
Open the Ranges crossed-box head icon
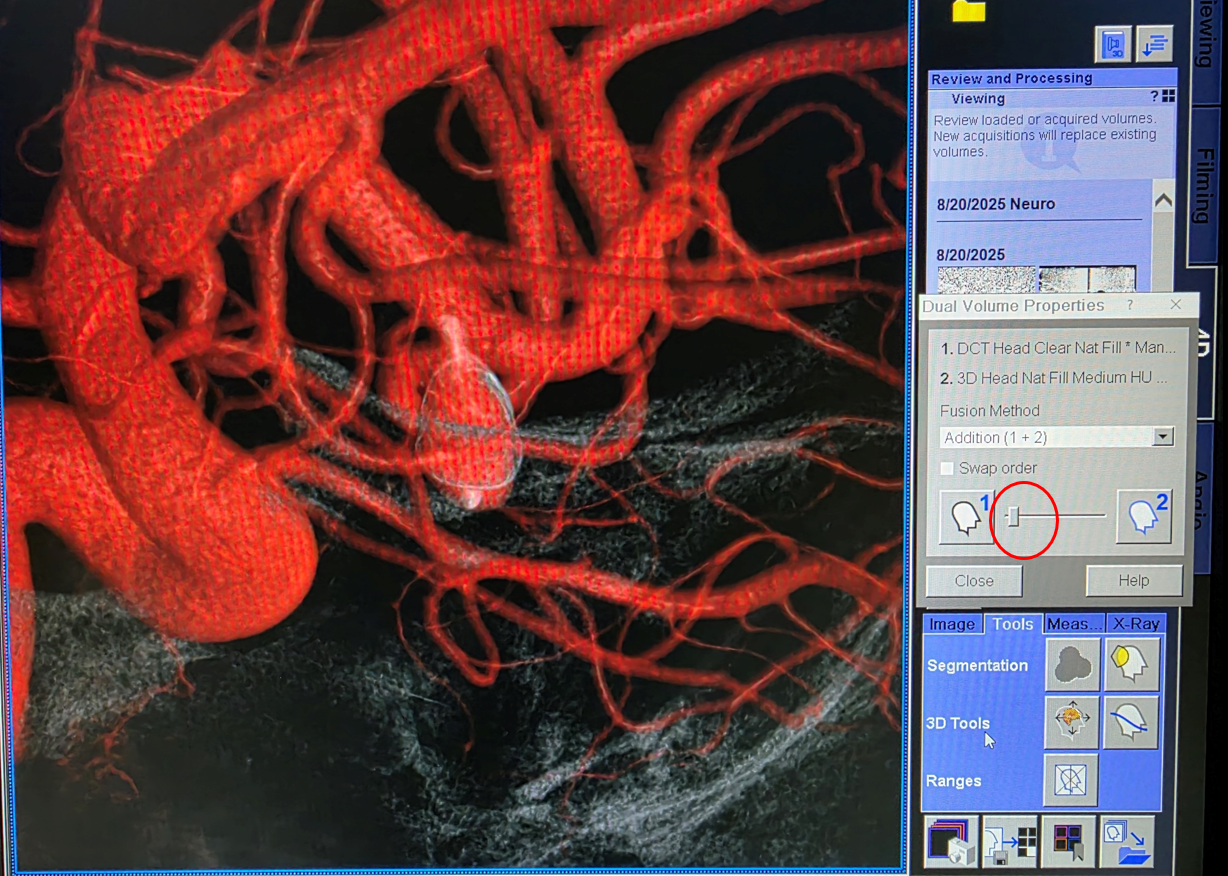pos(1072,781)
